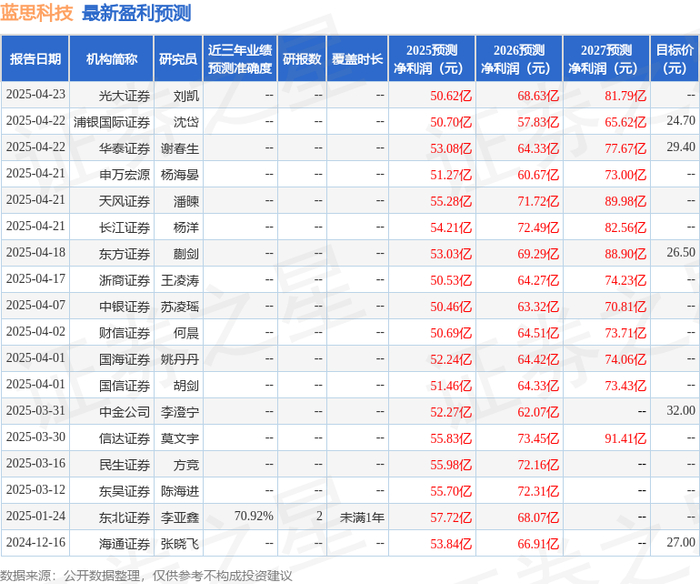700x584 pixels.
Task: Click the 55.28亿 profit value
Action: 450,201
